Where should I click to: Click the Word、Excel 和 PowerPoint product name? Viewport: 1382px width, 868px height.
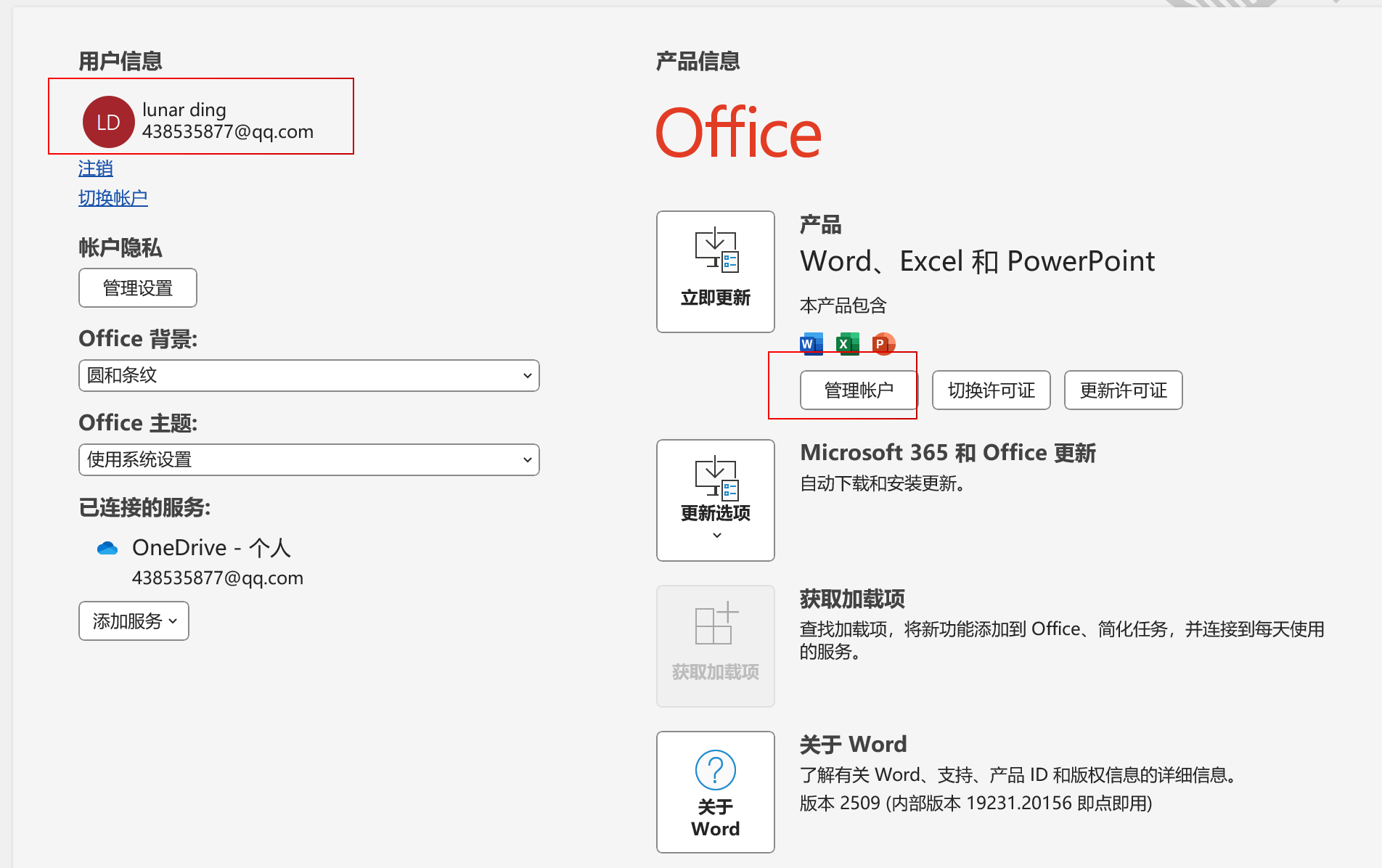coord(978,261)
